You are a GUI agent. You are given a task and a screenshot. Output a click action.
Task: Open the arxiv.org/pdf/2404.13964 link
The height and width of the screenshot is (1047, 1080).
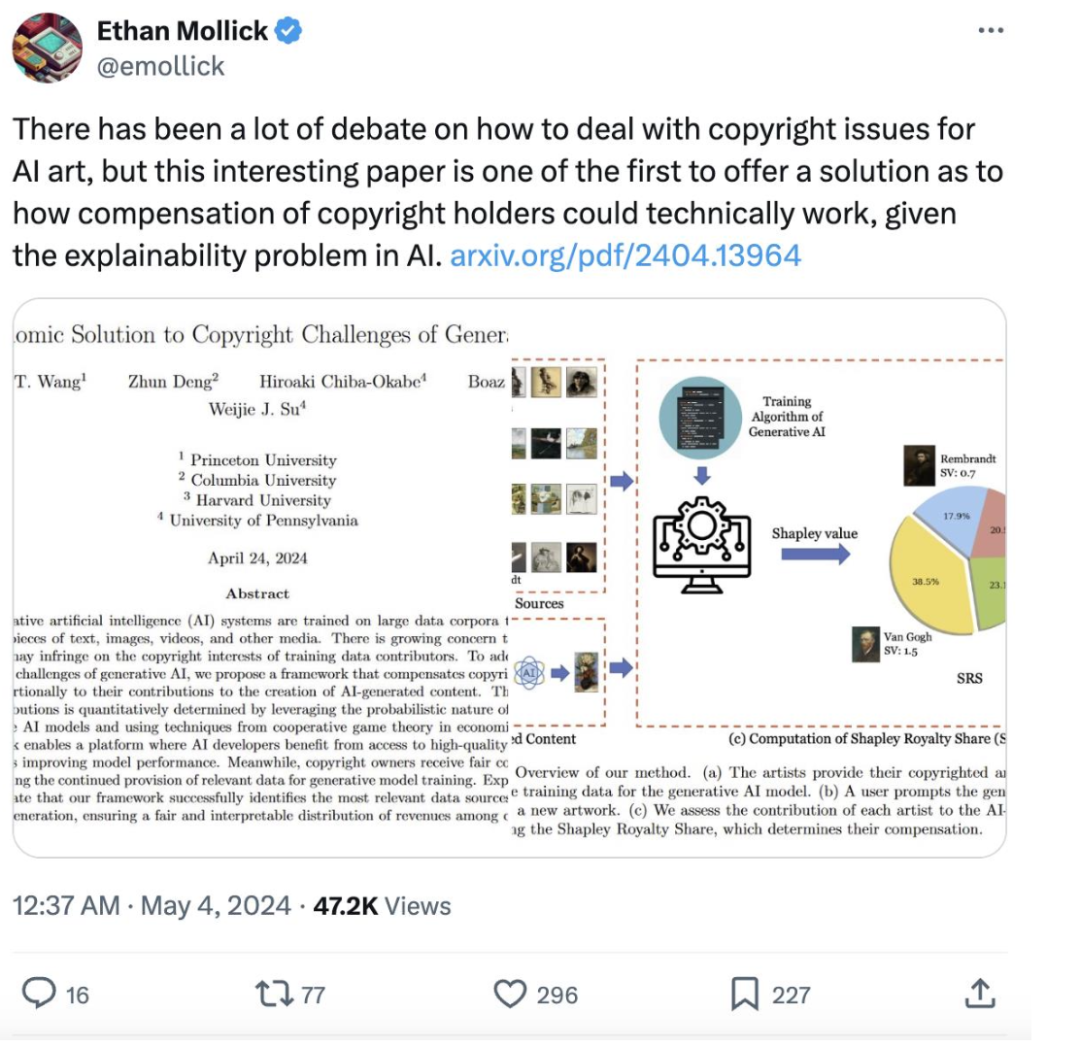click(625, 256)
